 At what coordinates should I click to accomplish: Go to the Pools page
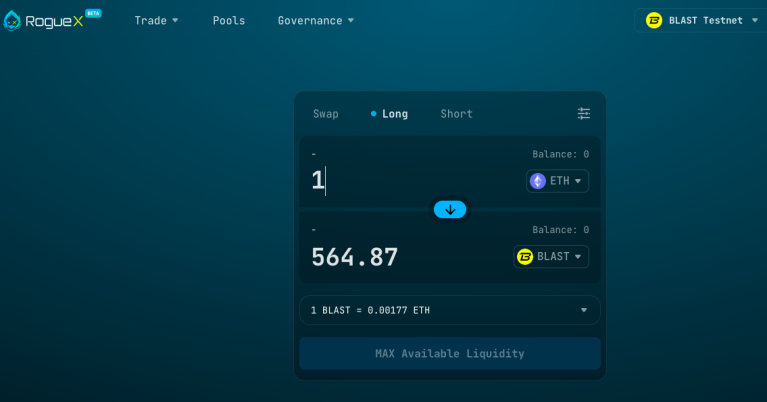228,21
